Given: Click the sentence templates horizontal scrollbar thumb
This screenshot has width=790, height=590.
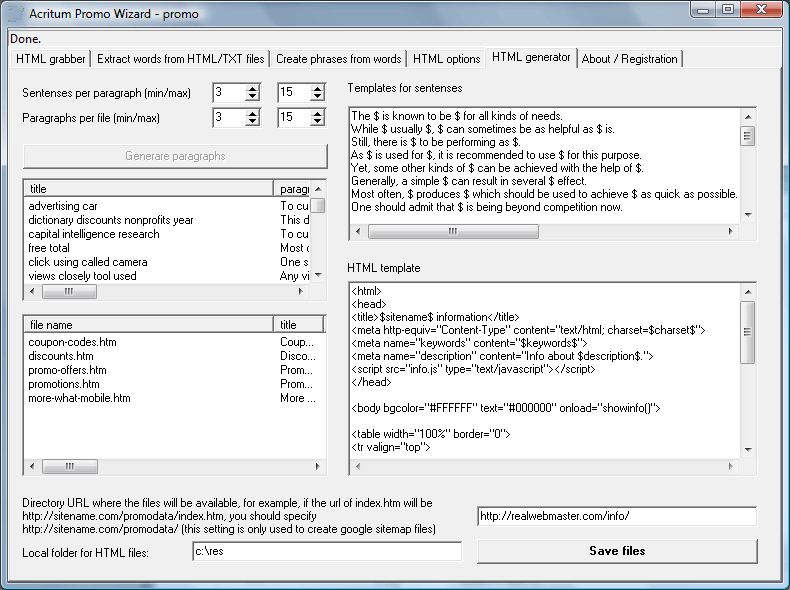Looking at the screenshot, I should click(453, 231).
